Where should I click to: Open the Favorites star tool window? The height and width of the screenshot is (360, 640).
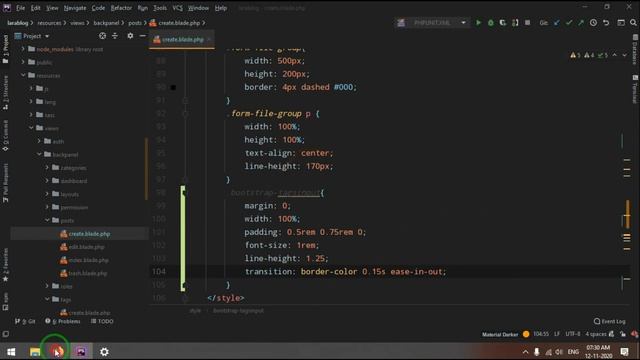(x=5, y=265)
